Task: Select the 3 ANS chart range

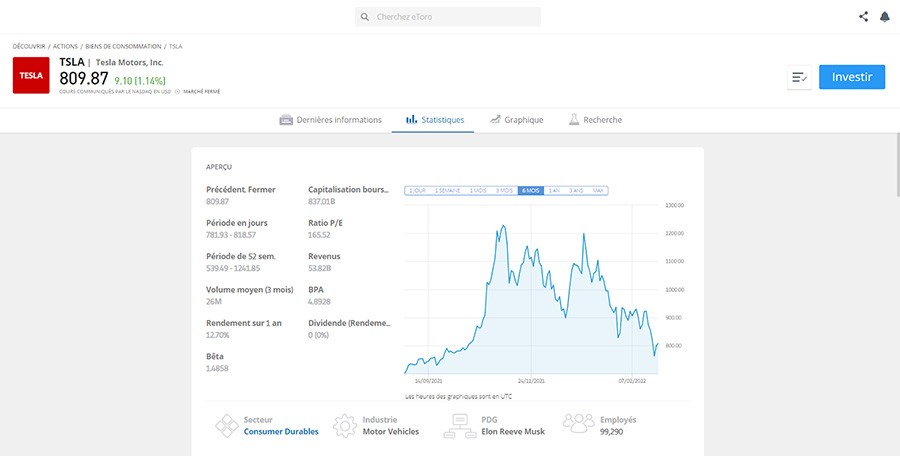Action: (576, 191)
